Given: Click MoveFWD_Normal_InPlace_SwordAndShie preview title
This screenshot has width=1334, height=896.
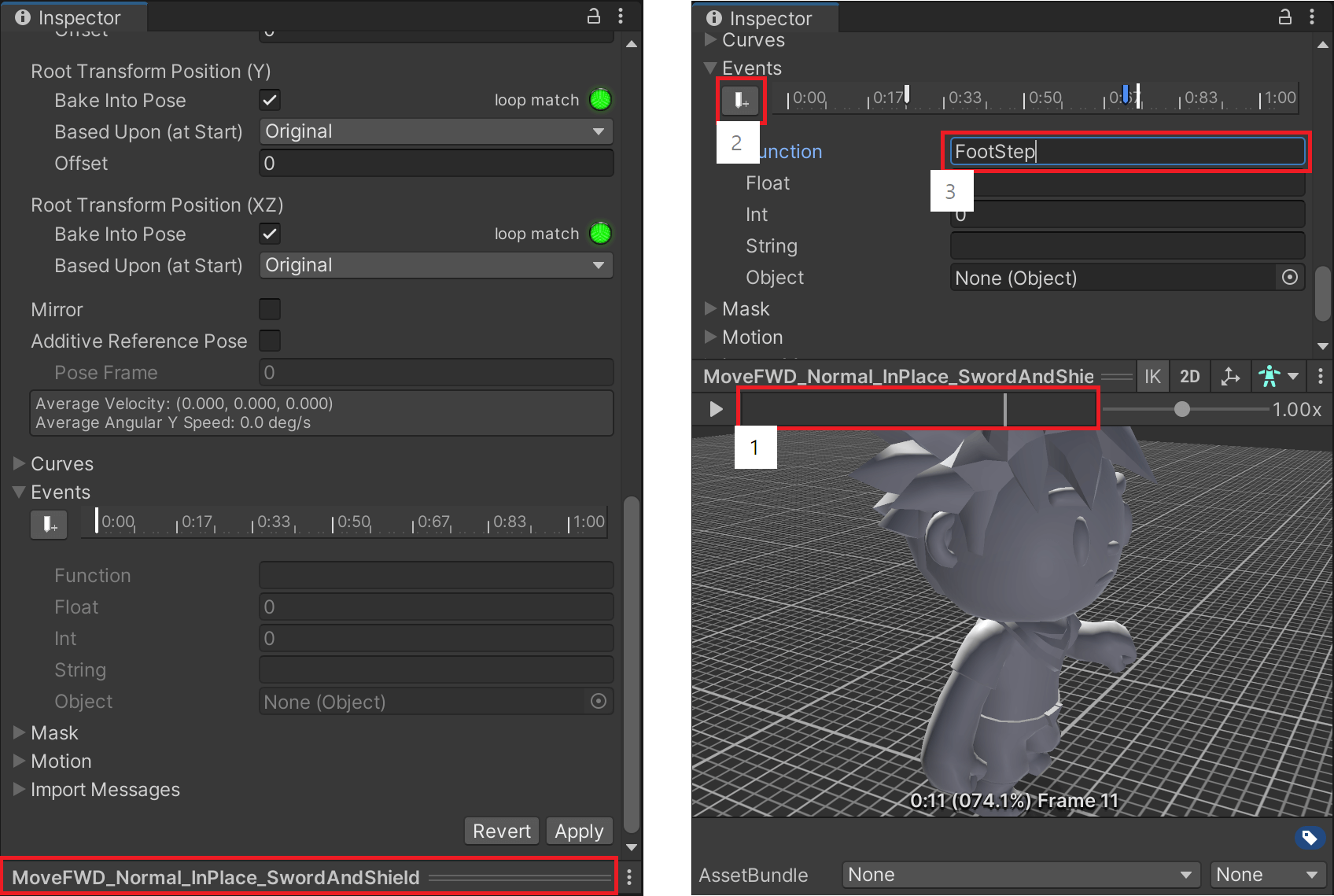Looking at the screenshot, I should [898, 376].
